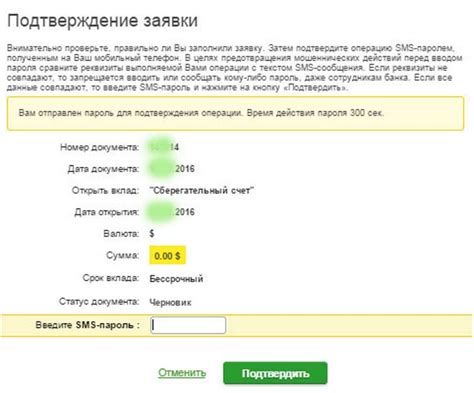
Task: Click the Срок вклада label
Action: coord(111,278)
